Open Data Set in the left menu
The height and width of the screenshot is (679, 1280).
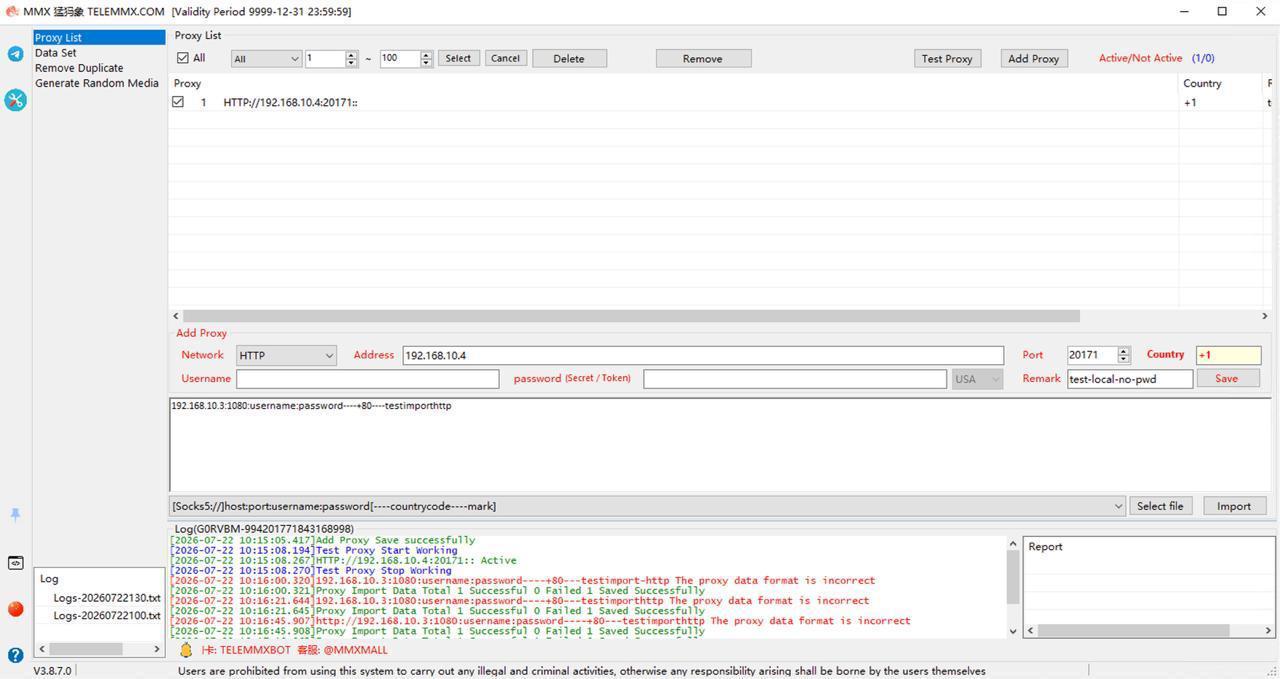[55, 53]
